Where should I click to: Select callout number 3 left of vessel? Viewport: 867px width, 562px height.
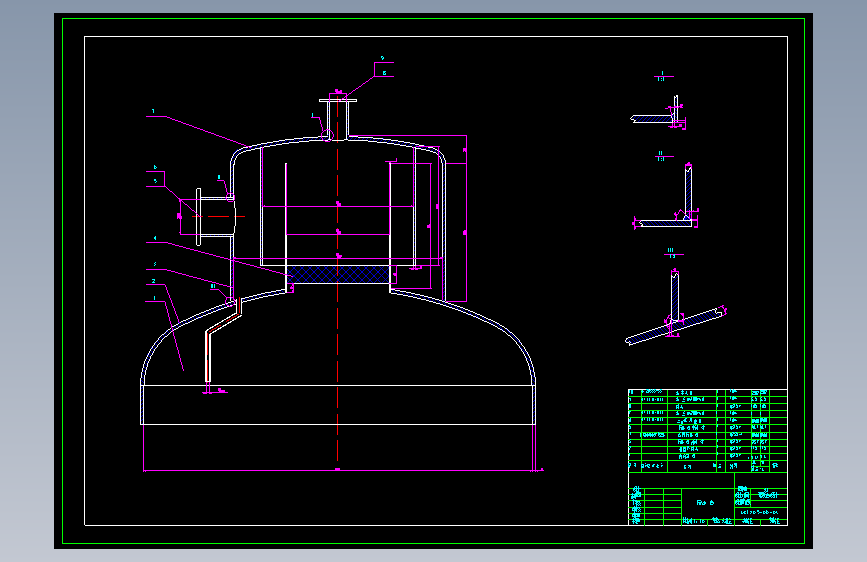(155, 264)
